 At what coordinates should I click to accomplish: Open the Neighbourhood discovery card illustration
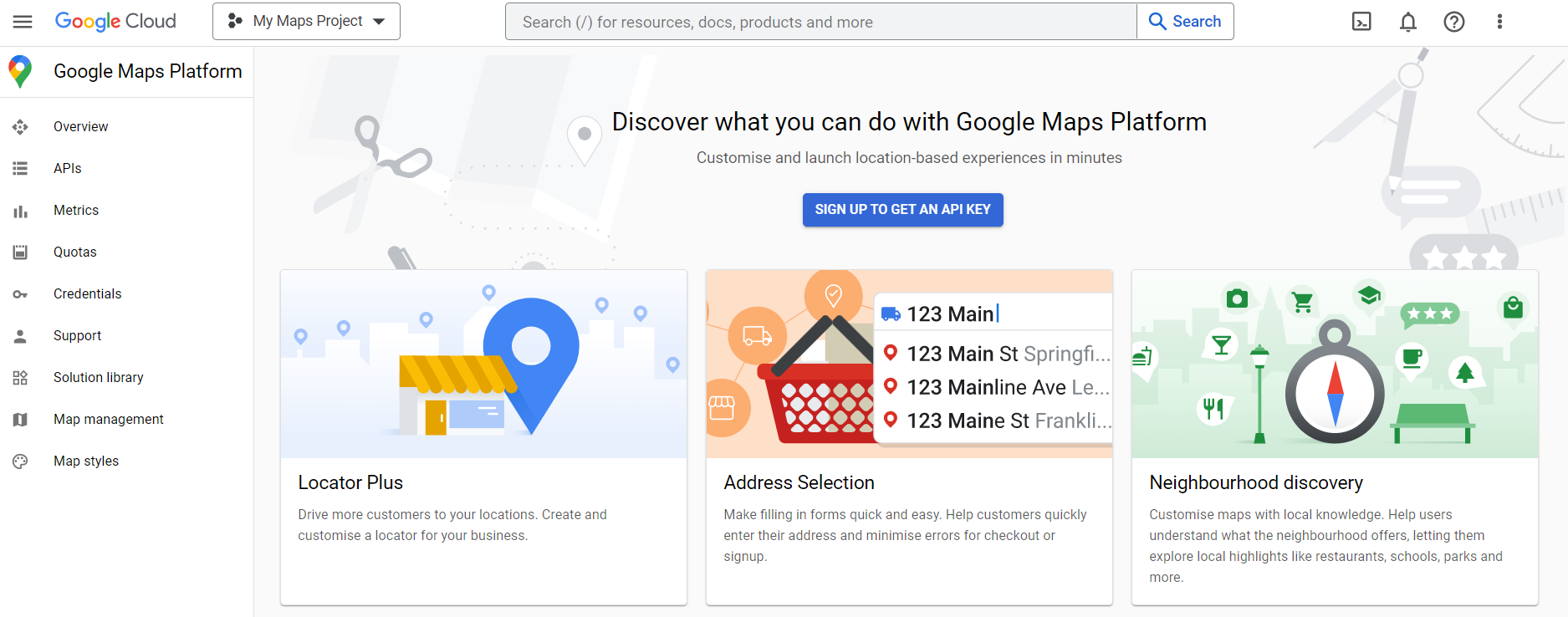(x=1335, y=364)
